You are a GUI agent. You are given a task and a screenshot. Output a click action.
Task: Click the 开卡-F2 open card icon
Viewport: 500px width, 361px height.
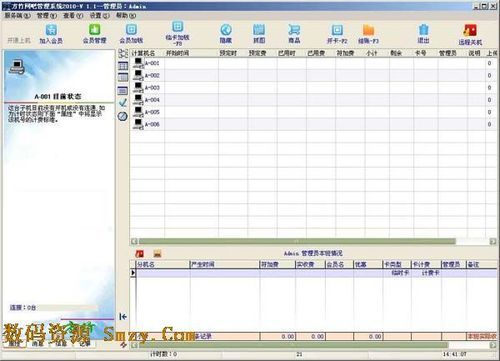point(337,30)
